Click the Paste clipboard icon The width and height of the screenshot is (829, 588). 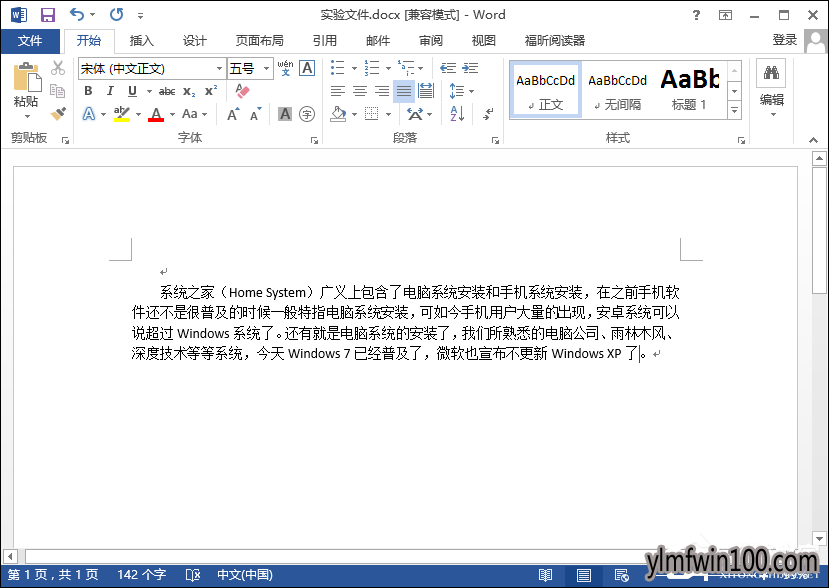pyautogui.click(x=26, y=77)
